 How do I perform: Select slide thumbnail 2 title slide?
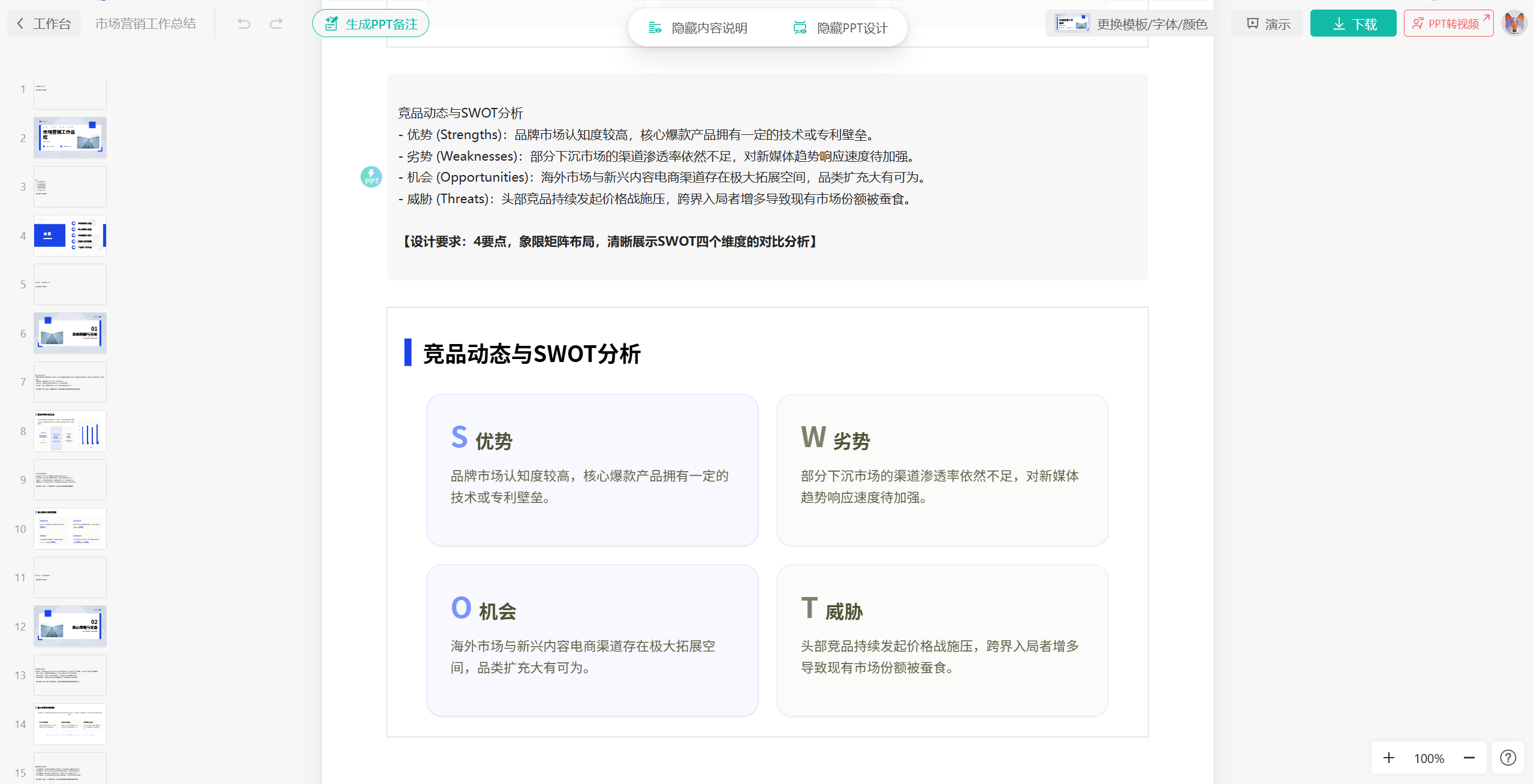[x=70, y=138]
